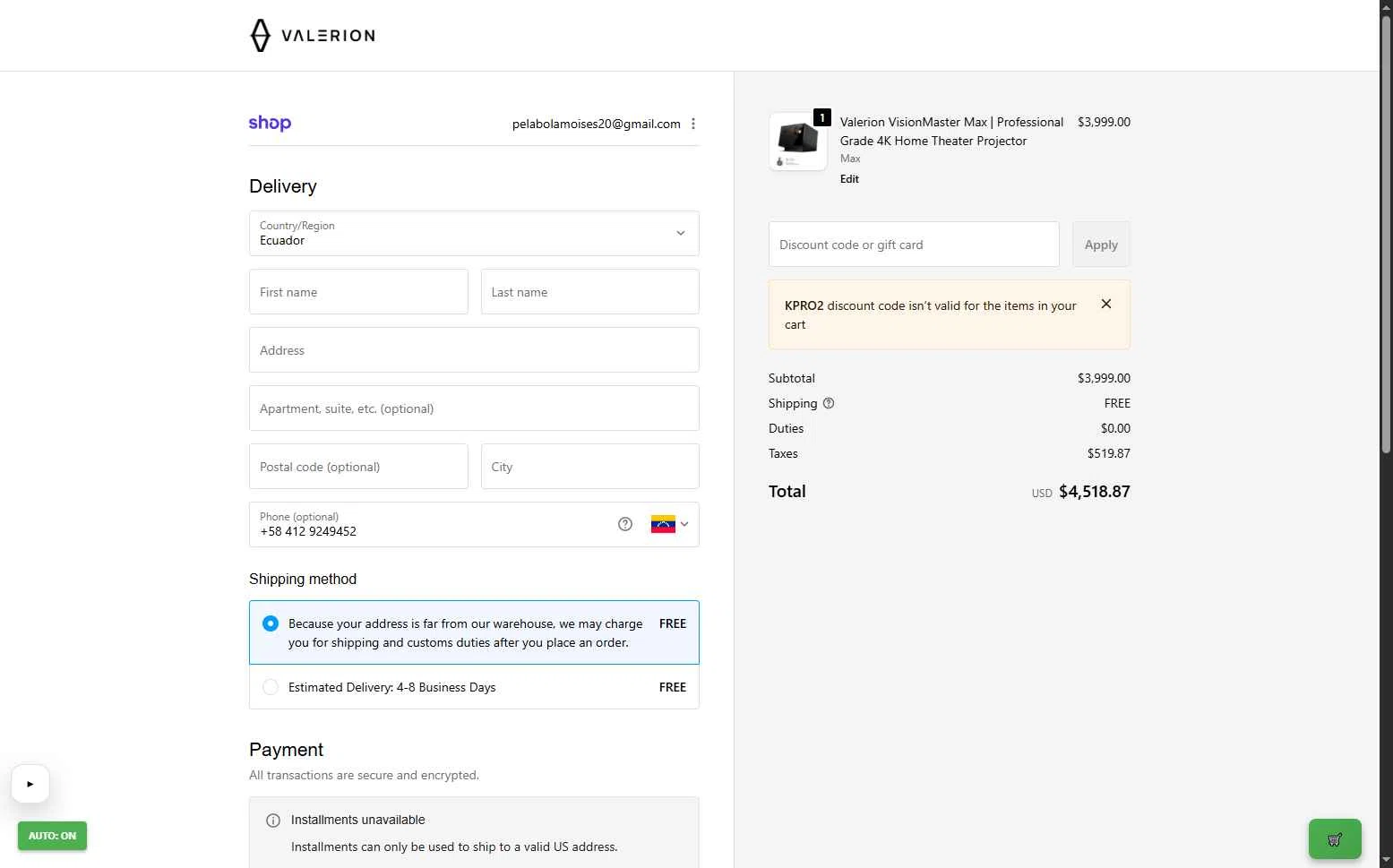Click the Taxes value $519.87
The image size is (1393, 868).
click(x=1108, y=454)
